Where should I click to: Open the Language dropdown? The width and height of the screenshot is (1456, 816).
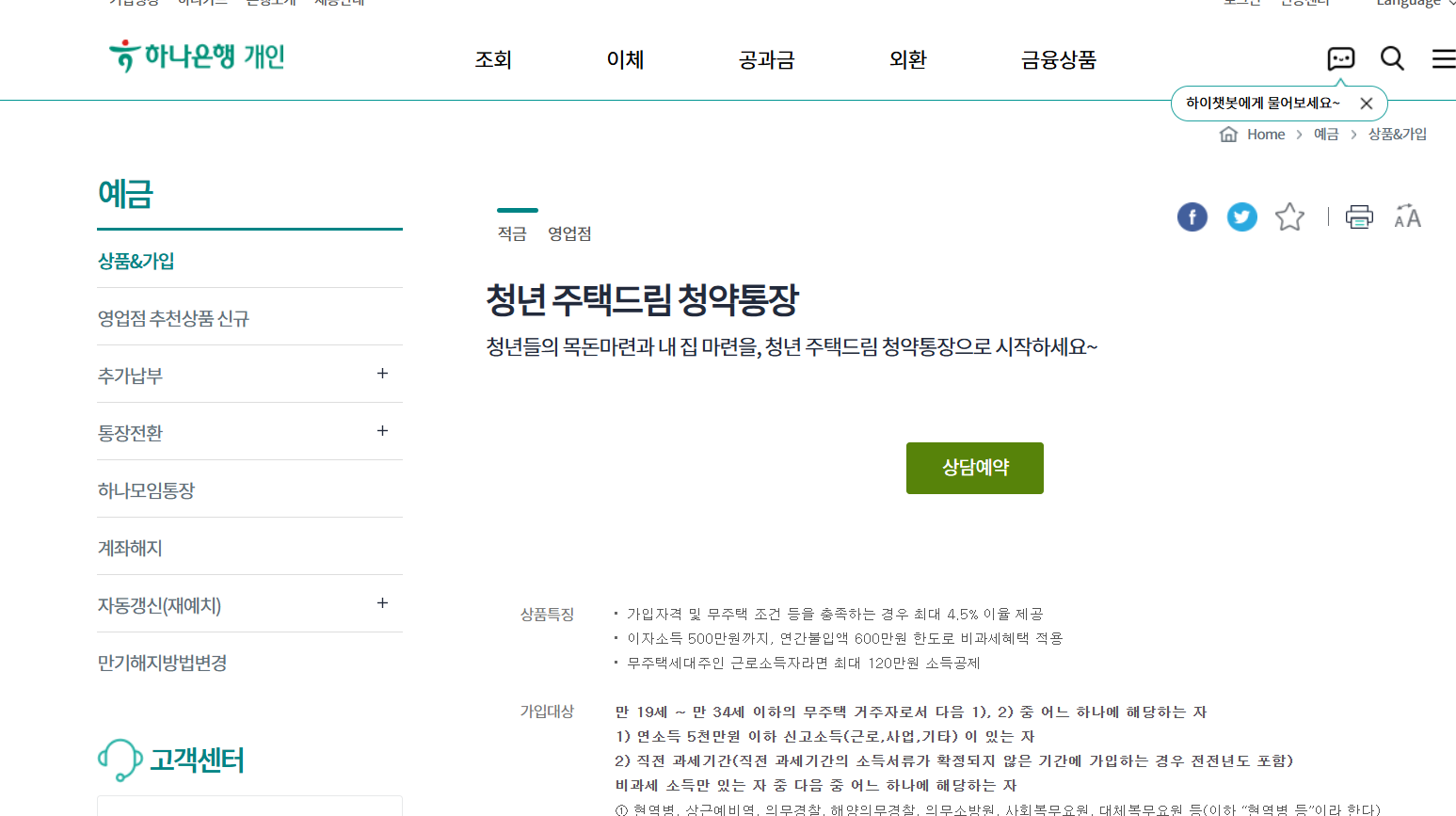click(x=1416, y=4)
